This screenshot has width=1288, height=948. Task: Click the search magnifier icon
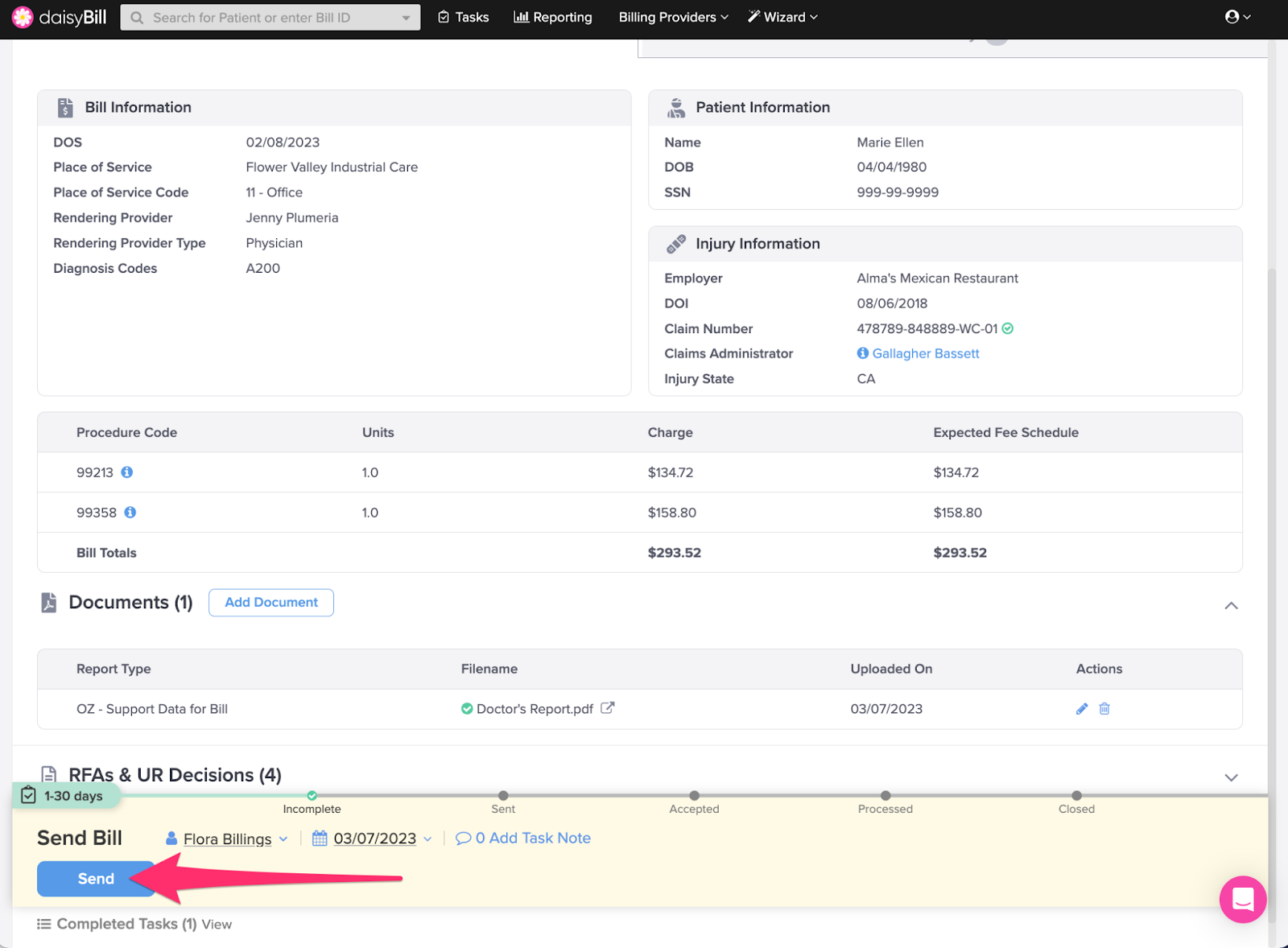pyautogui.click(x=137, y=18)
